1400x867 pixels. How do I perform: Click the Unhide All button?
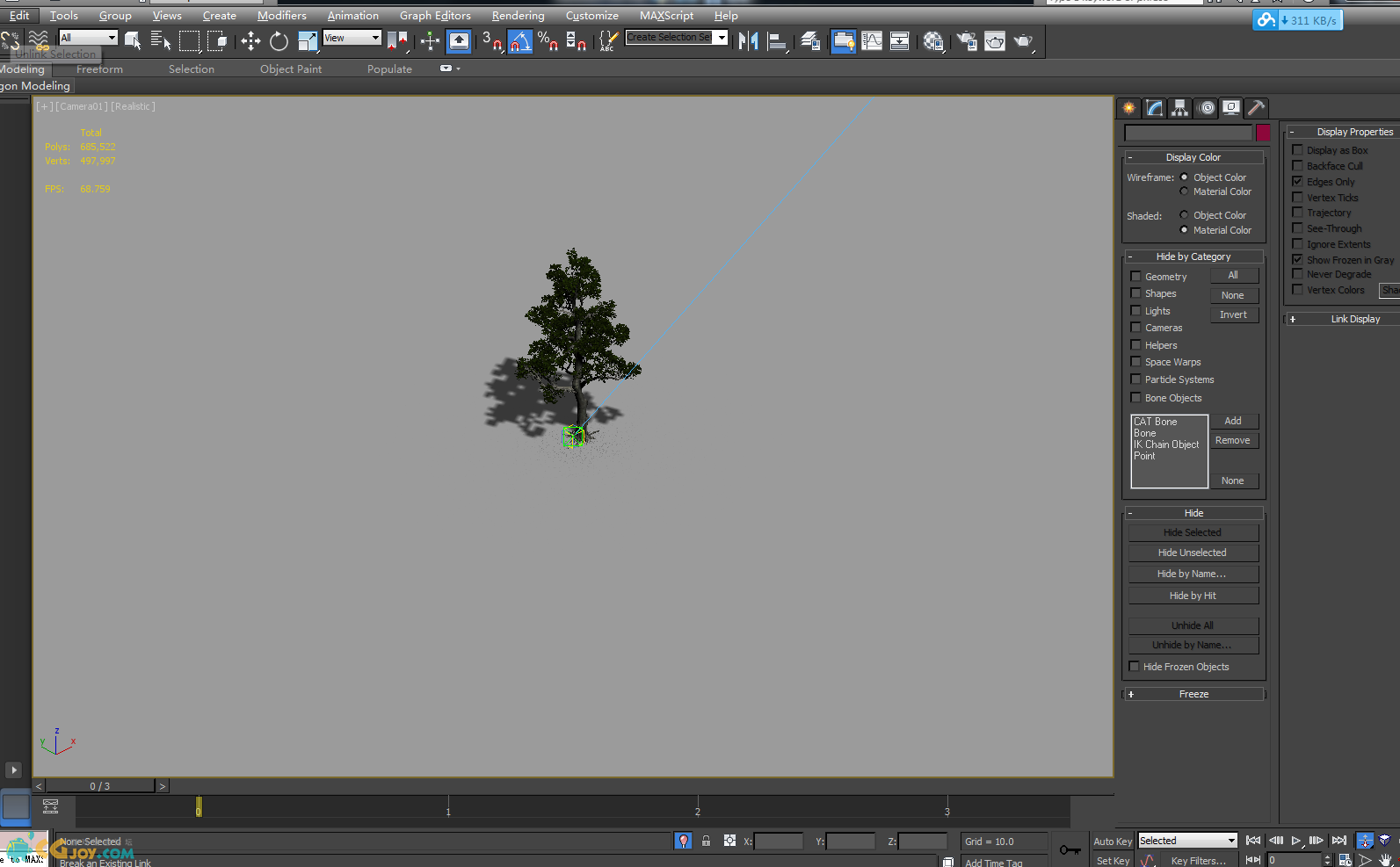(1193, 625)
